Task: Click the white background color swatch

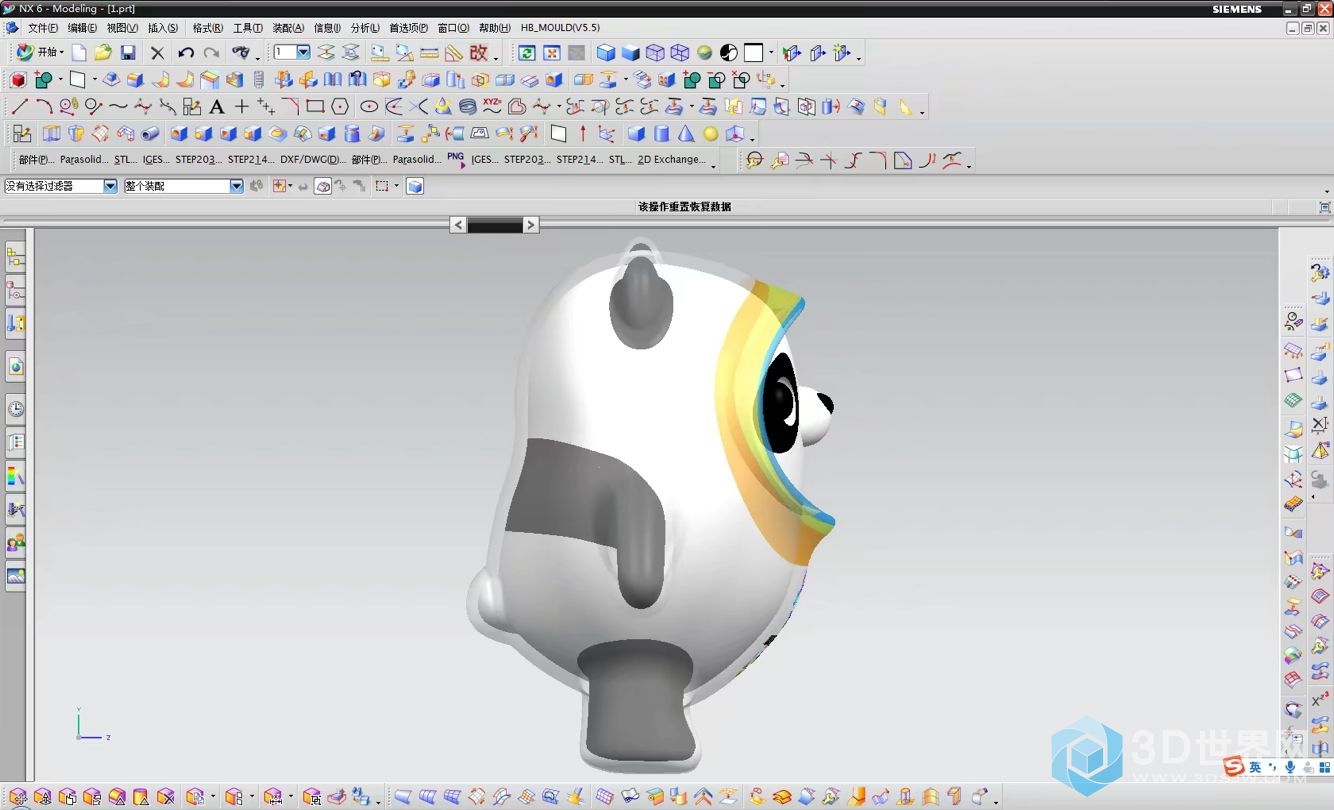Action: point(754,53)
